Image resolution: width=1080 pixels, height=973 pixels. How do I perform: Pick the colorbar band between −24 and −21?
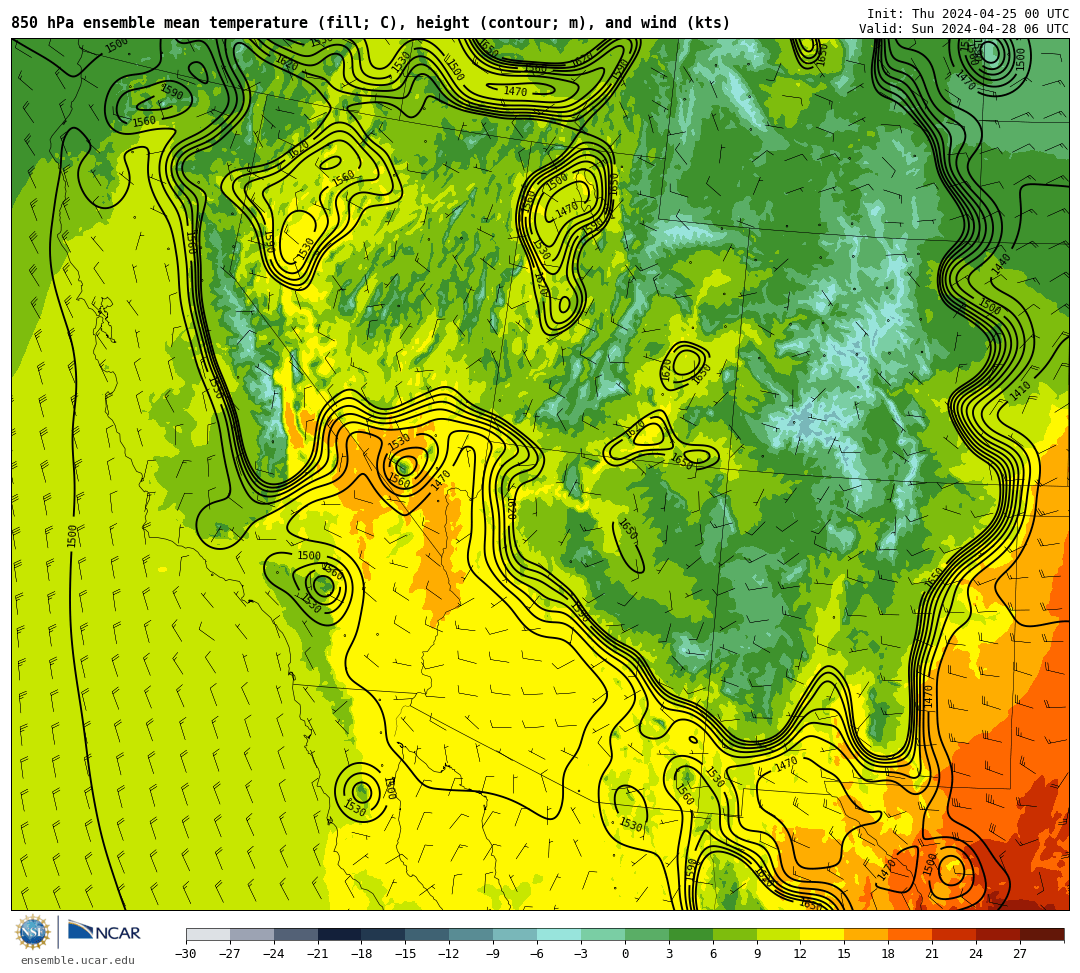(x=296, y=934)
